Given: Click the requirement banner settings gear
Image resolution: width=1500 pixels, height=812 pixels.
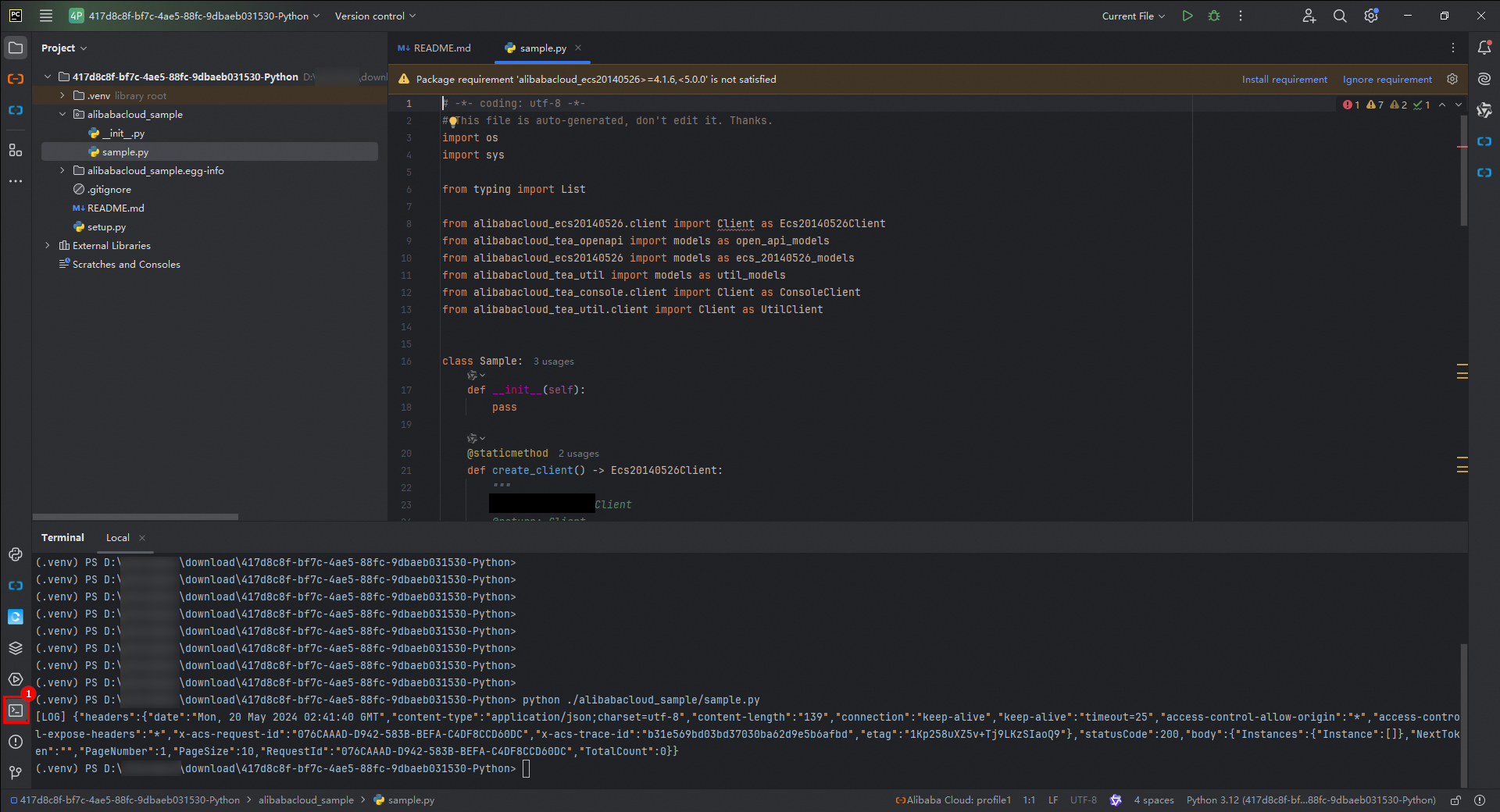Looking at the screenshot, I should pos(1452,79).
